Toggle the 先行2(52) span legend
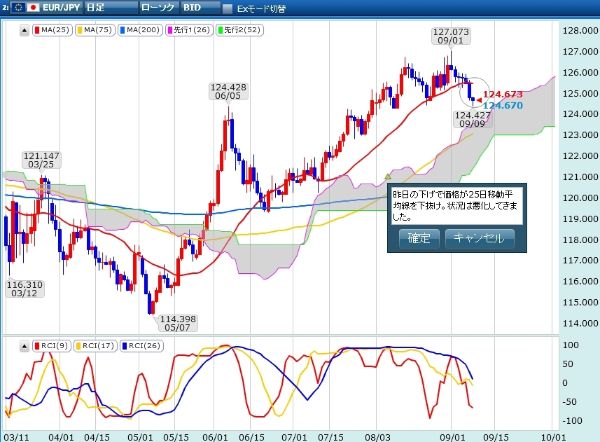The height and width of the screenshot is (442, 600). point(239,30)
